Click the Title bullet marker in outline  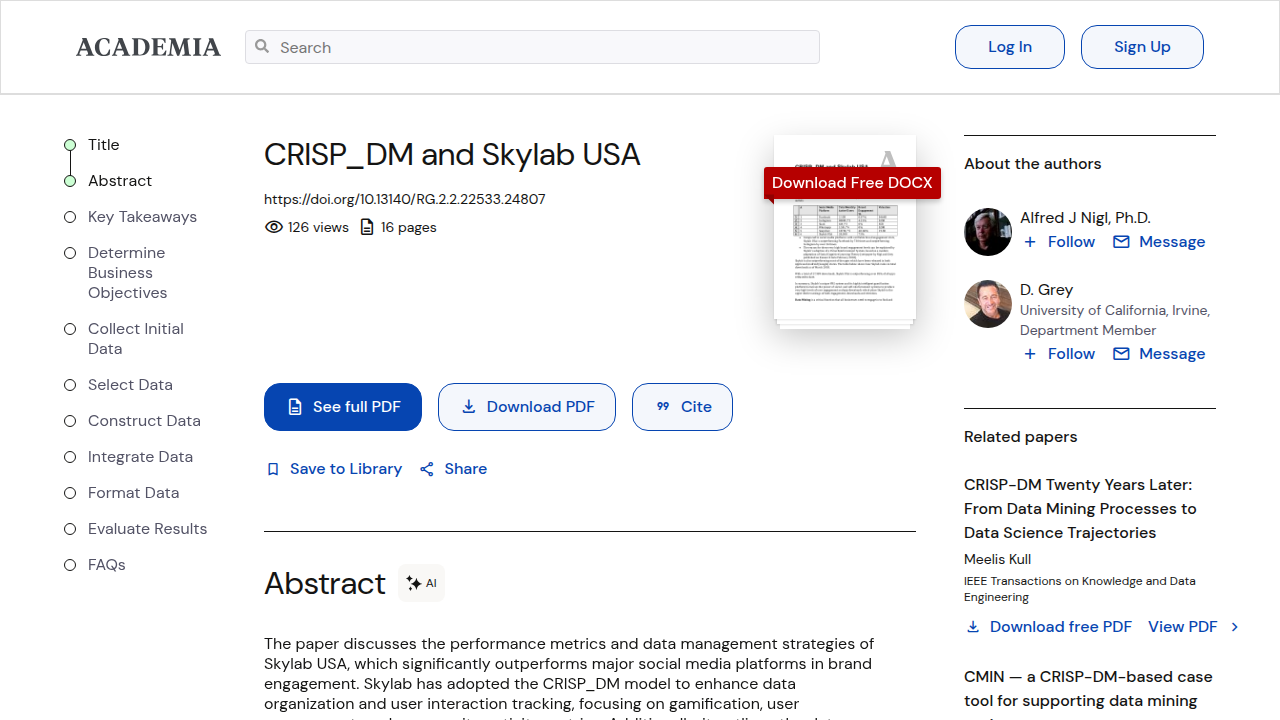click(x=70, y=145)
